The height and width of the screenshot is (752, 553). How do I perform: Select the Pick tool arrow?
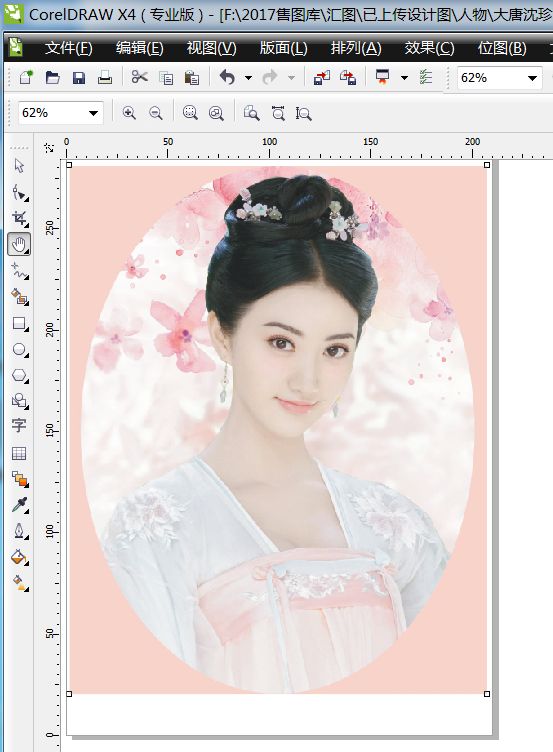[19, 166]
